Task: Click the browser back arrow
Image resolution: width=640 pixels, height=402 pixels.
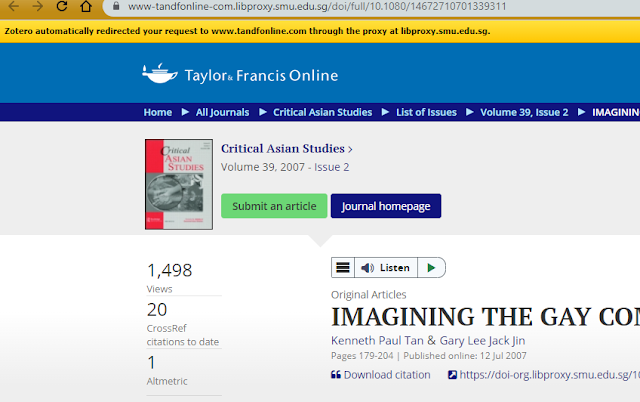Action: click(13, 6)
